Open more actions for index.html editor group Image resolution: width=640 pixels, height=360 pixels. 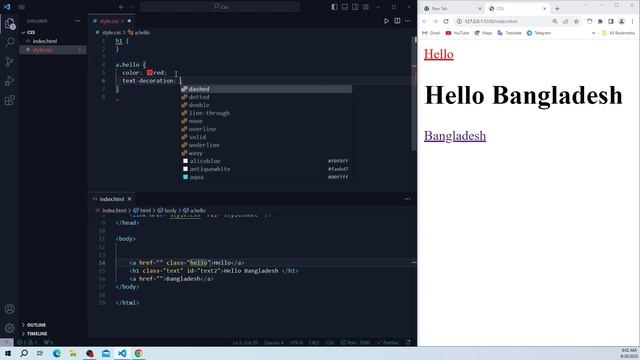coord(407,199)
